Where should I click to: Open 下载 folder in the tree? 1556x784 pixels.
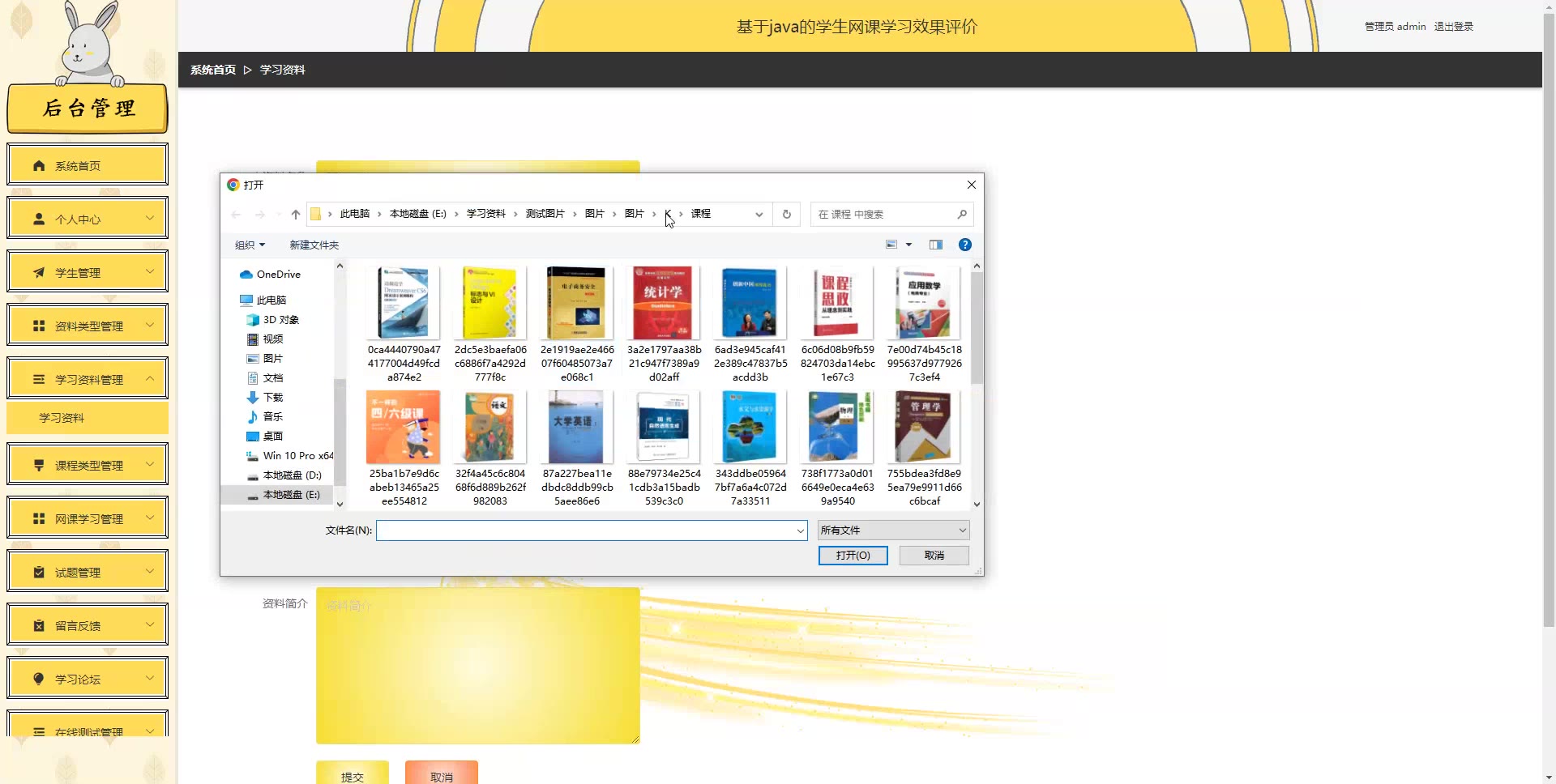pyautogui.click(x=265, y=398)
